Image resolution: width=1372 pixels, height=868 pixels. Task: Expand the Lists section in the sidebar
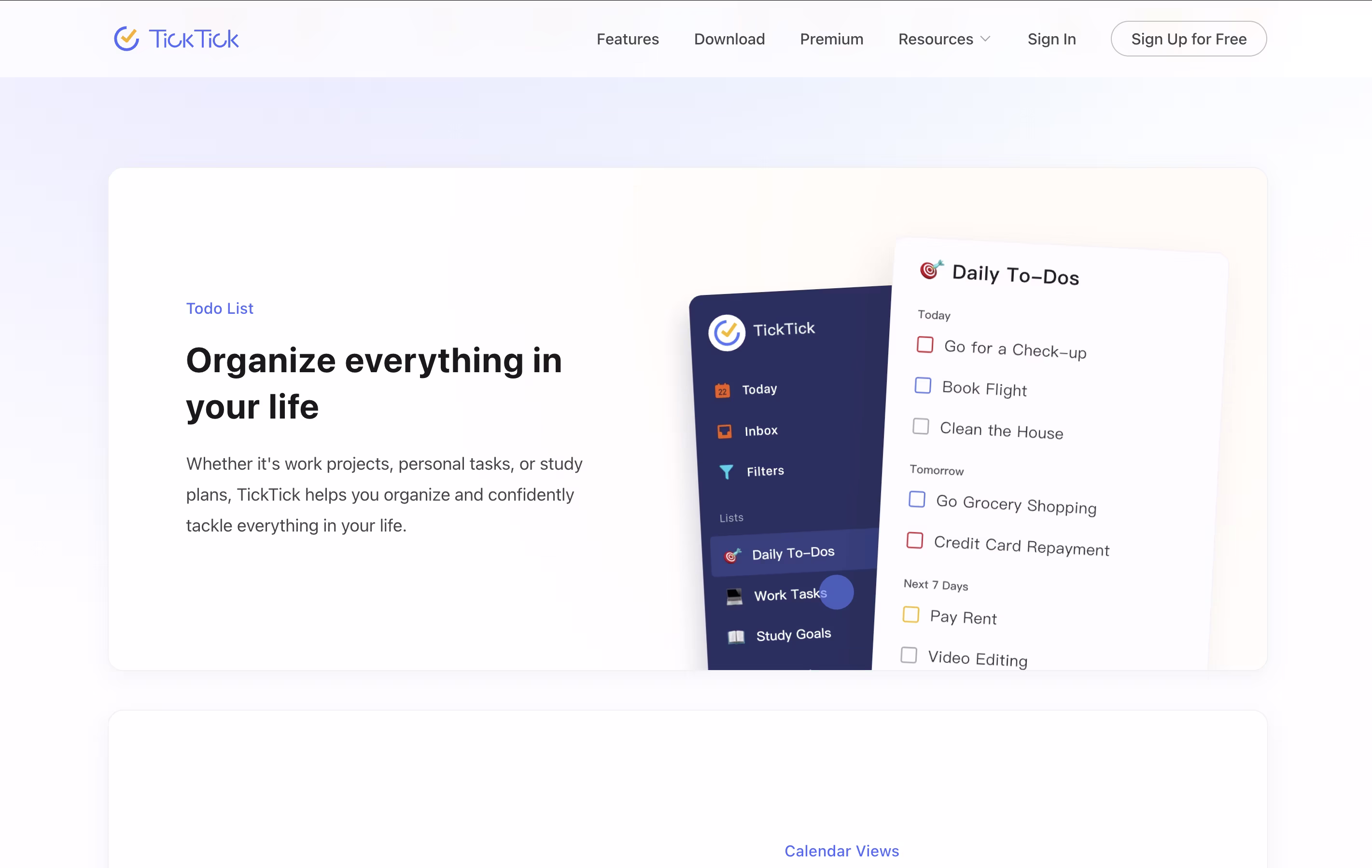pos(731,517)
